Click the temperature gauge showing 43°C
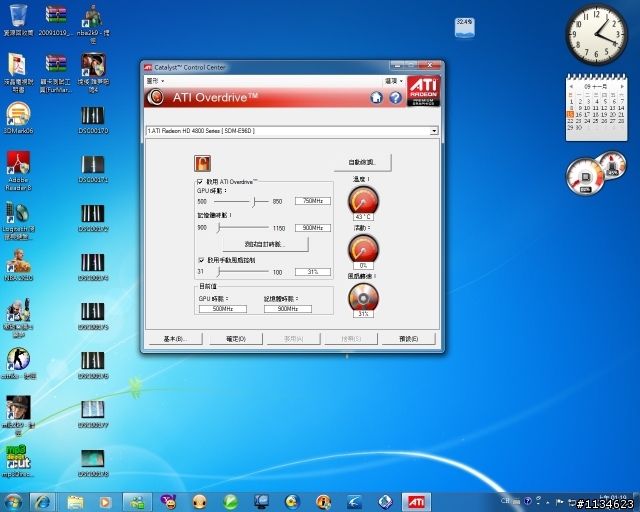 coord(363,203)
